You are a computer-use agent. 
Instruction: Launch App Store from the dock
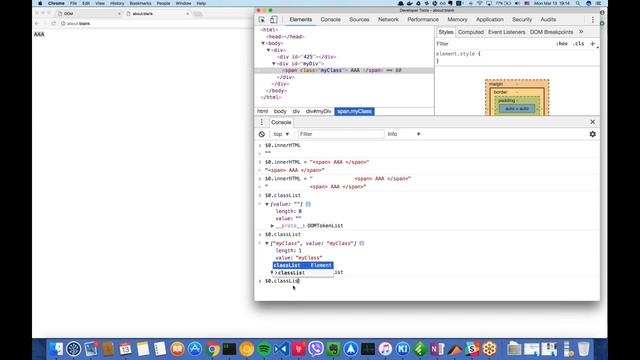(x=195, y=349)
